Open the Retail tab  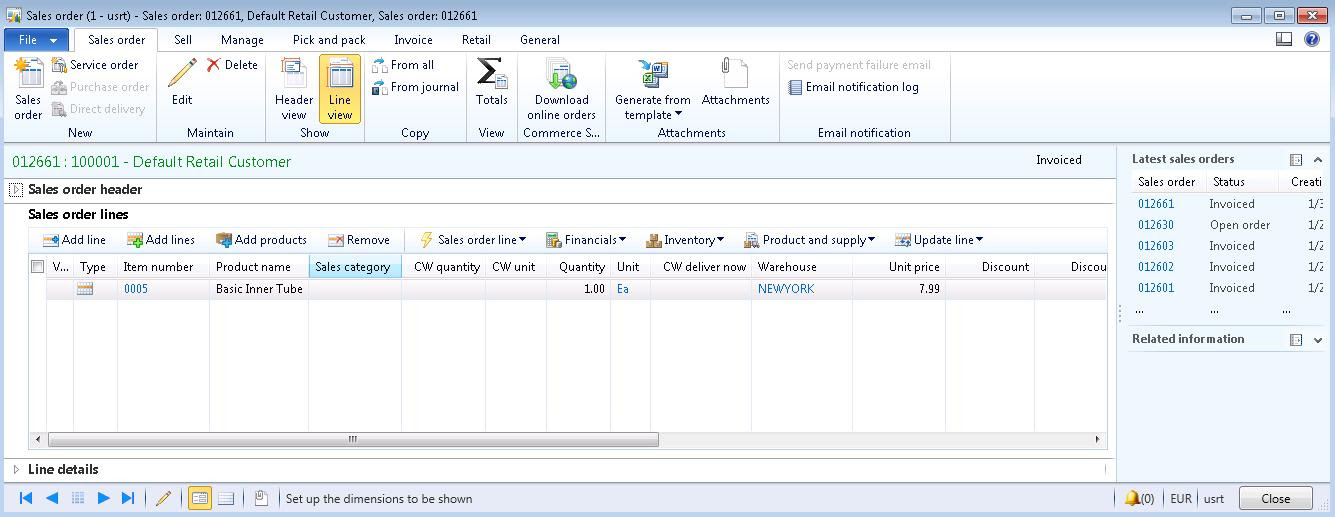pos(476,40)
